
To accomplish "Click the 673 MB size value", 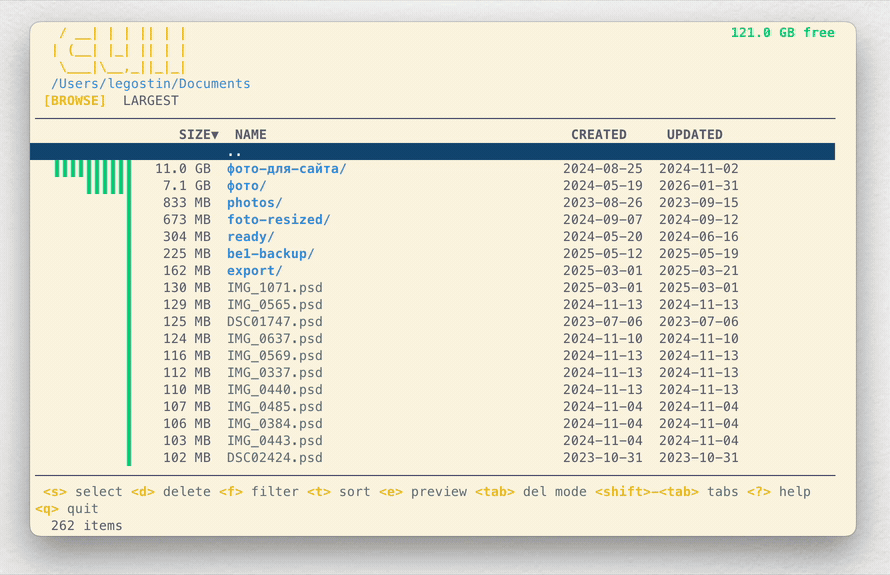I will pos(187,220).
